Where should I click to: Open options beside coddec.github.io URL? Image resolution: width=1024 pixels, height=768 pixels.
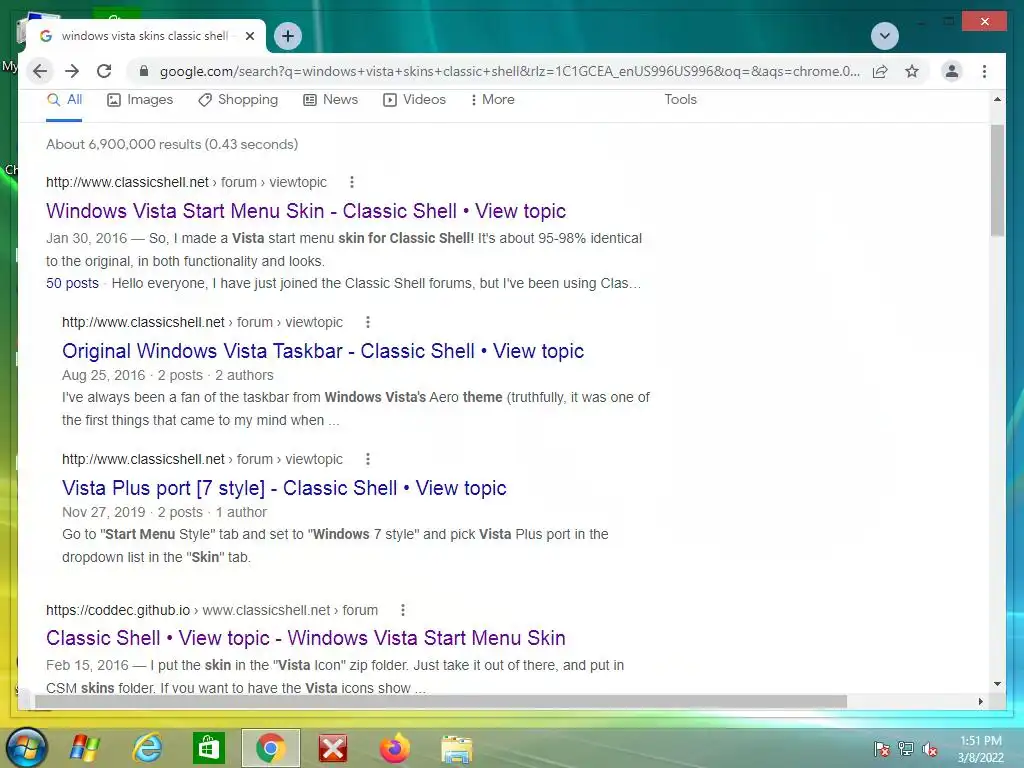click(402, 610)
